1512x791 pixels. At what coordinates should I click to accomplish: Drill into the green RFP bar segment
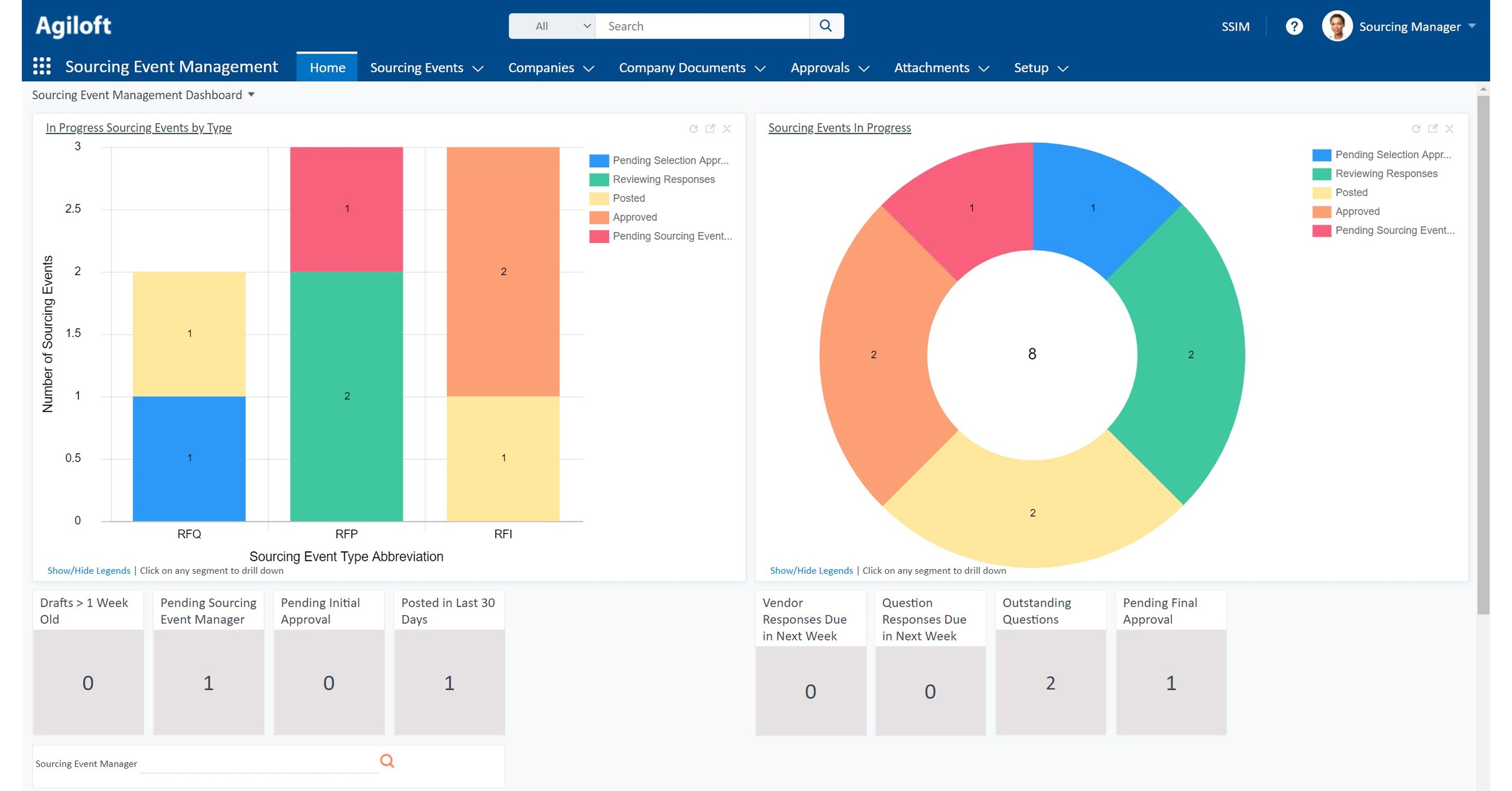tap(346, 396)
